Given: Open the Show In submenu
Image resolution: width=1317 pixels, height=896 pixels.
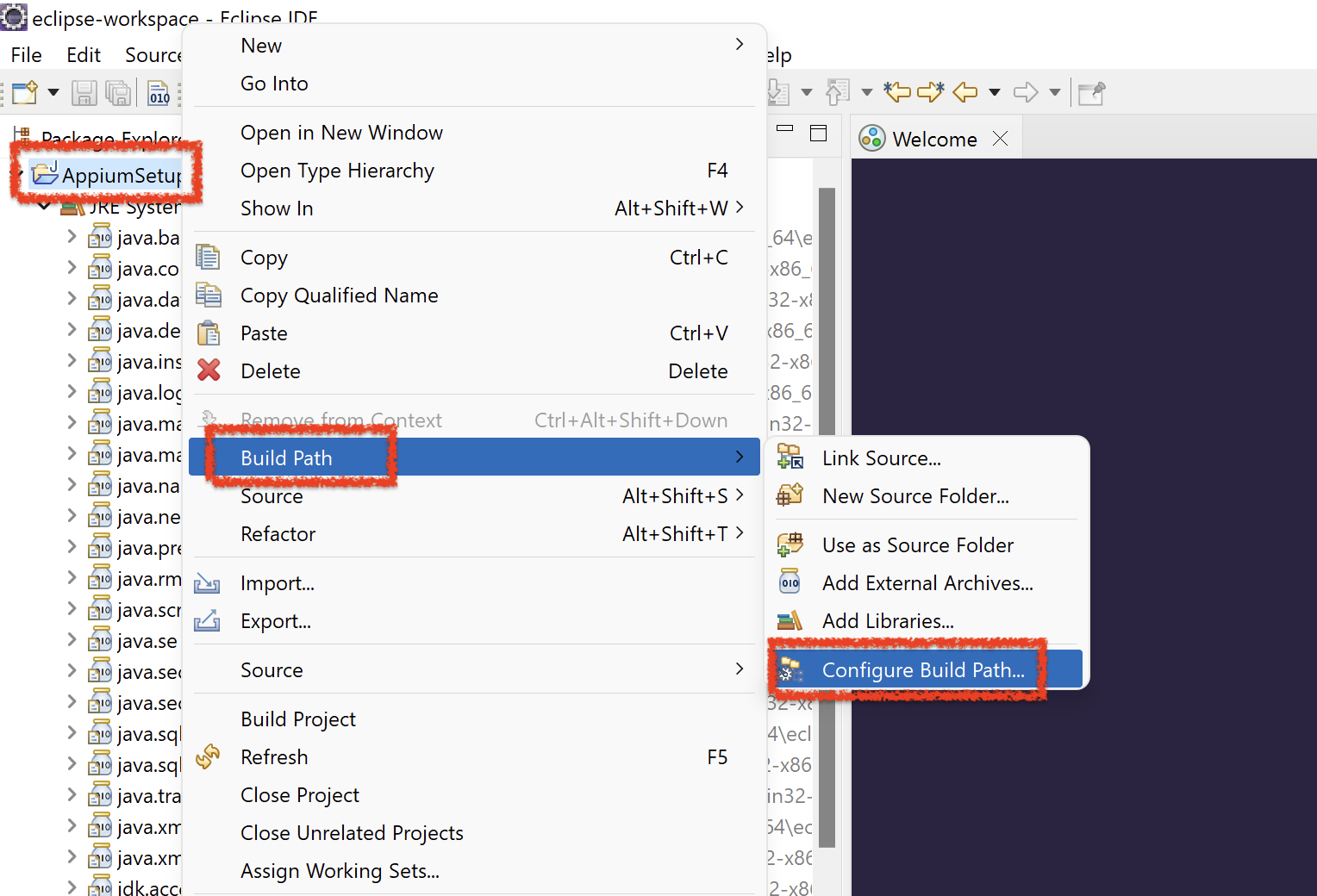Looking at the screenshot, I should point(474,208).
